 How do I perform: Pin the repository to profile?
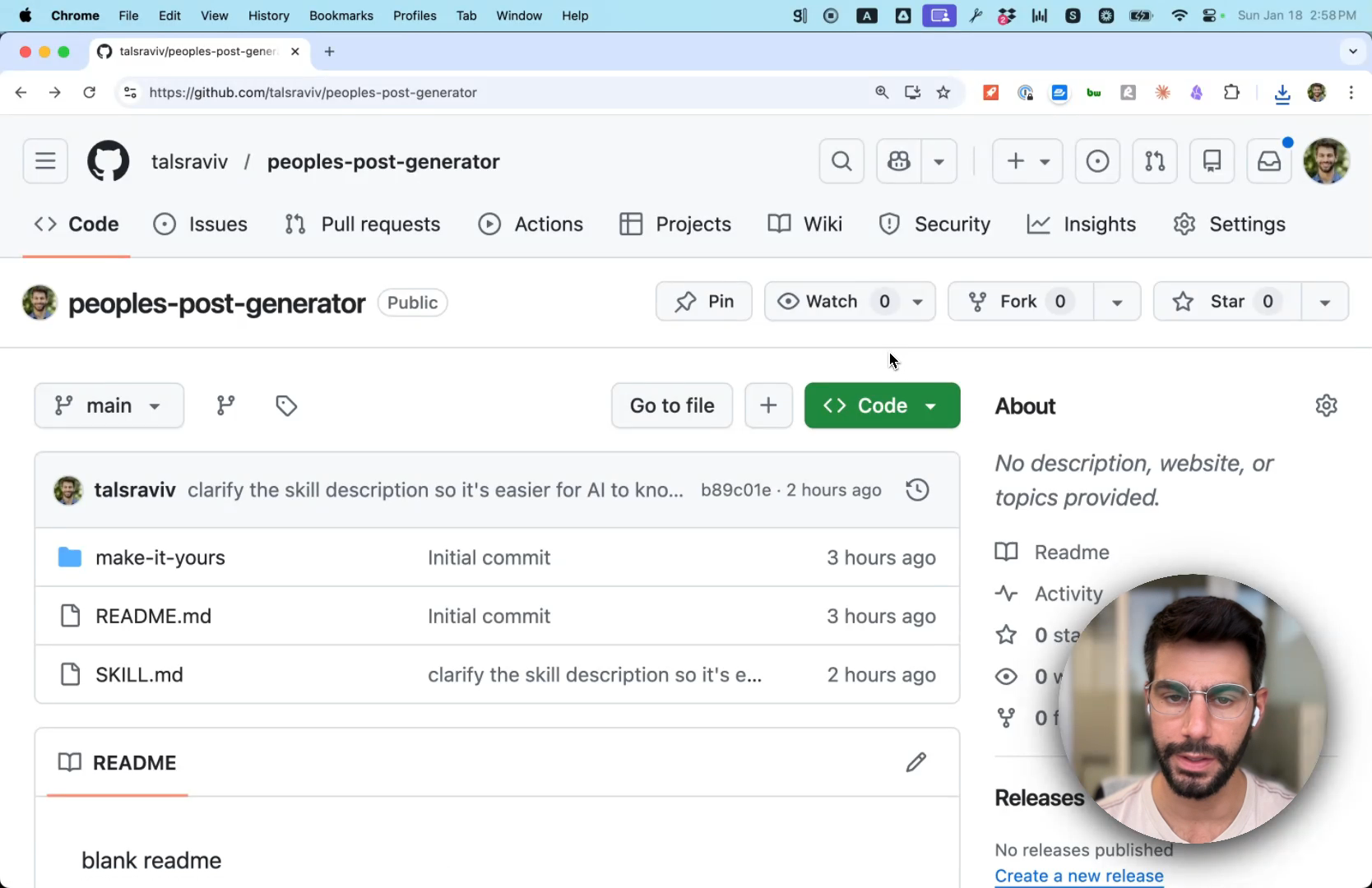tap(704, 302)
